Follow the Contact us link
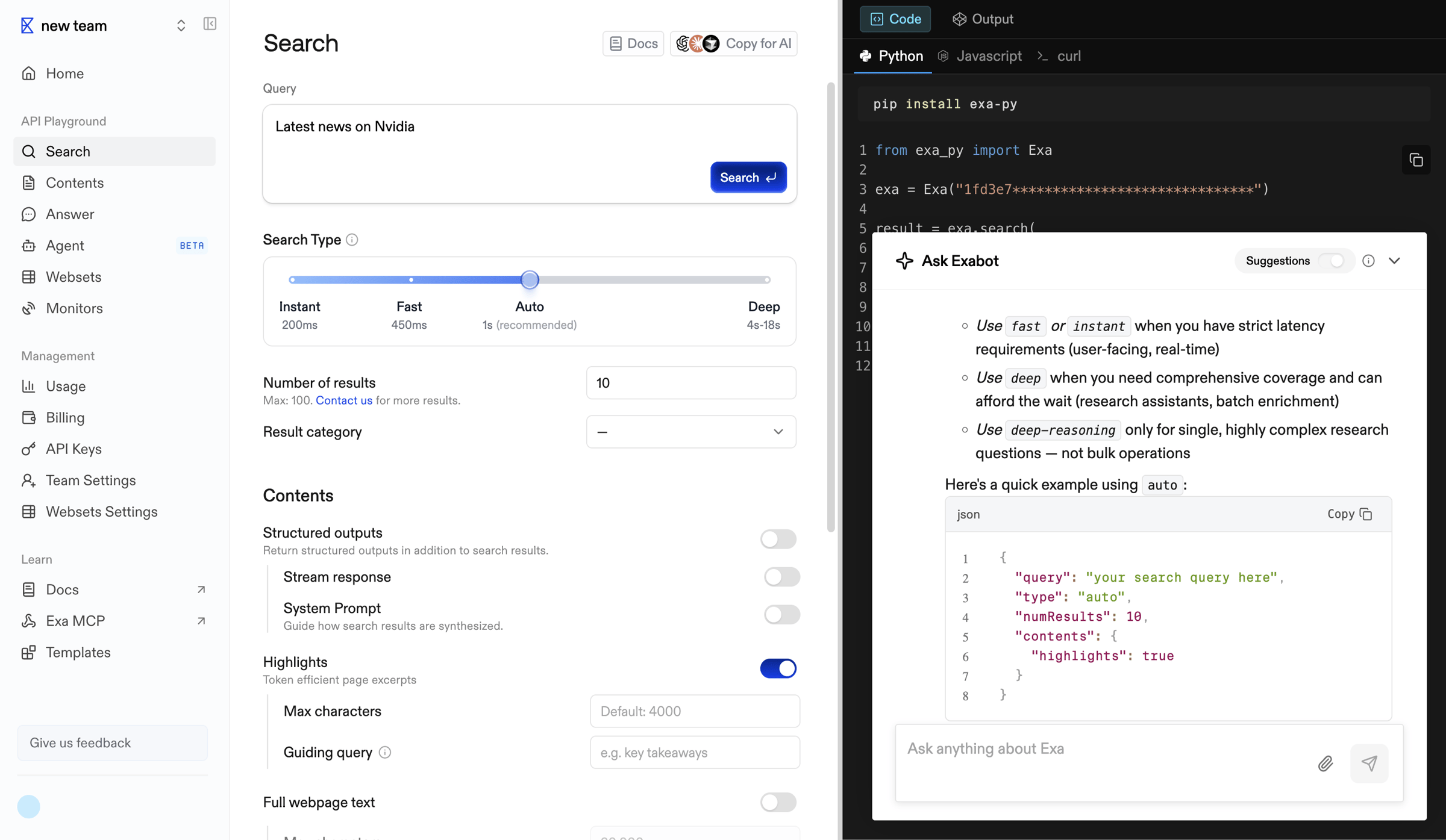 [344, 400]
